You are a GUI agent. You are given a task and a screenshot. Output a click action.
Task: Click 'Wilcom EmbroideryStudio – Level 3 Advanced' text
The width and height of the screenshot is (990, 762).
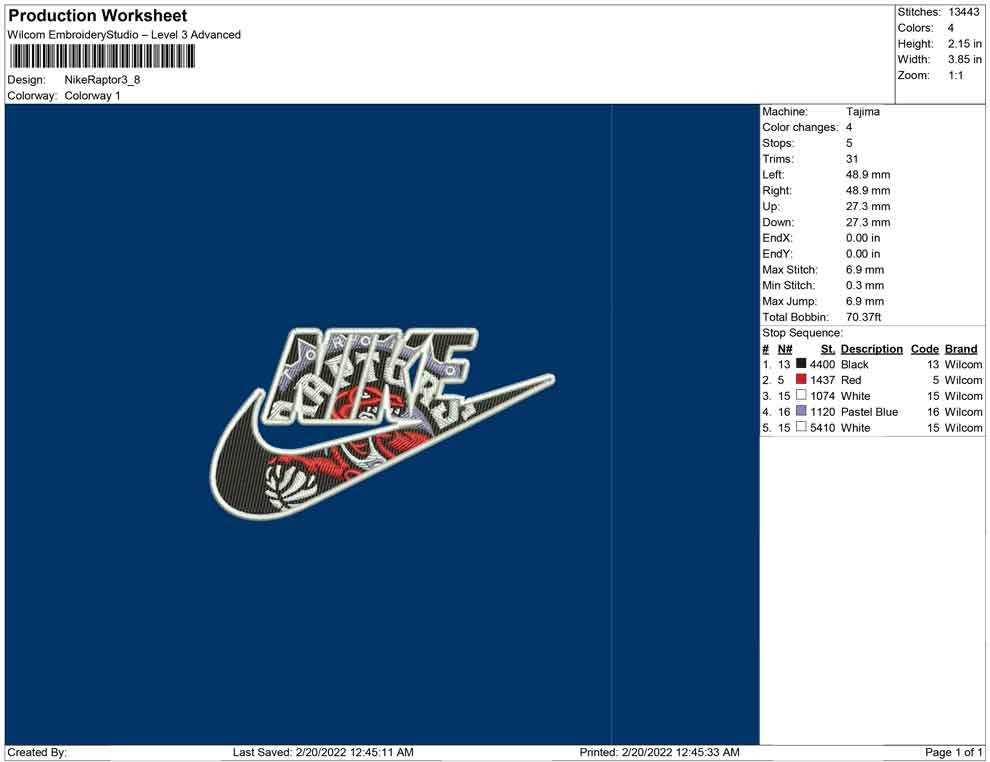tap(124, 35)
